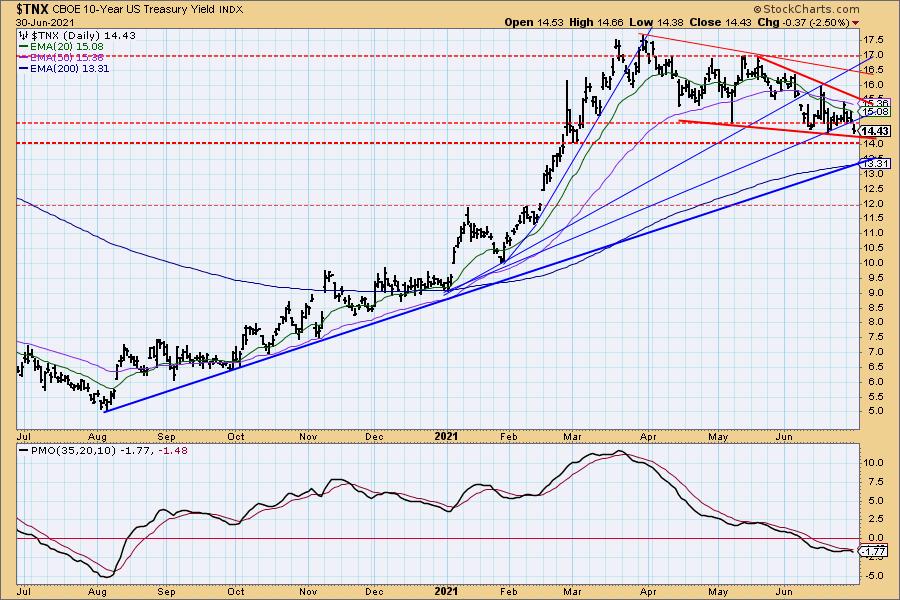Click the bold 2021 label under the PMO panel
The image size is (900, 600).
446,591
